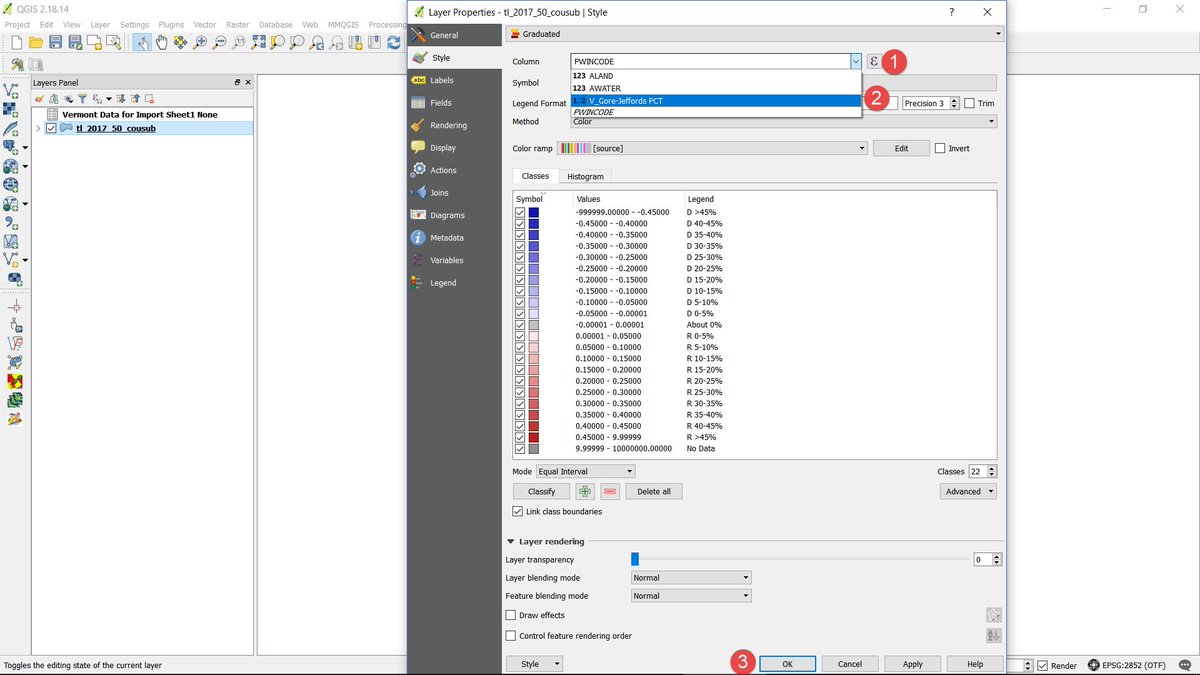This screenshot has width=1200, height=675.
Task: Open the Advanced dropdown button
Action: (969, 491)
